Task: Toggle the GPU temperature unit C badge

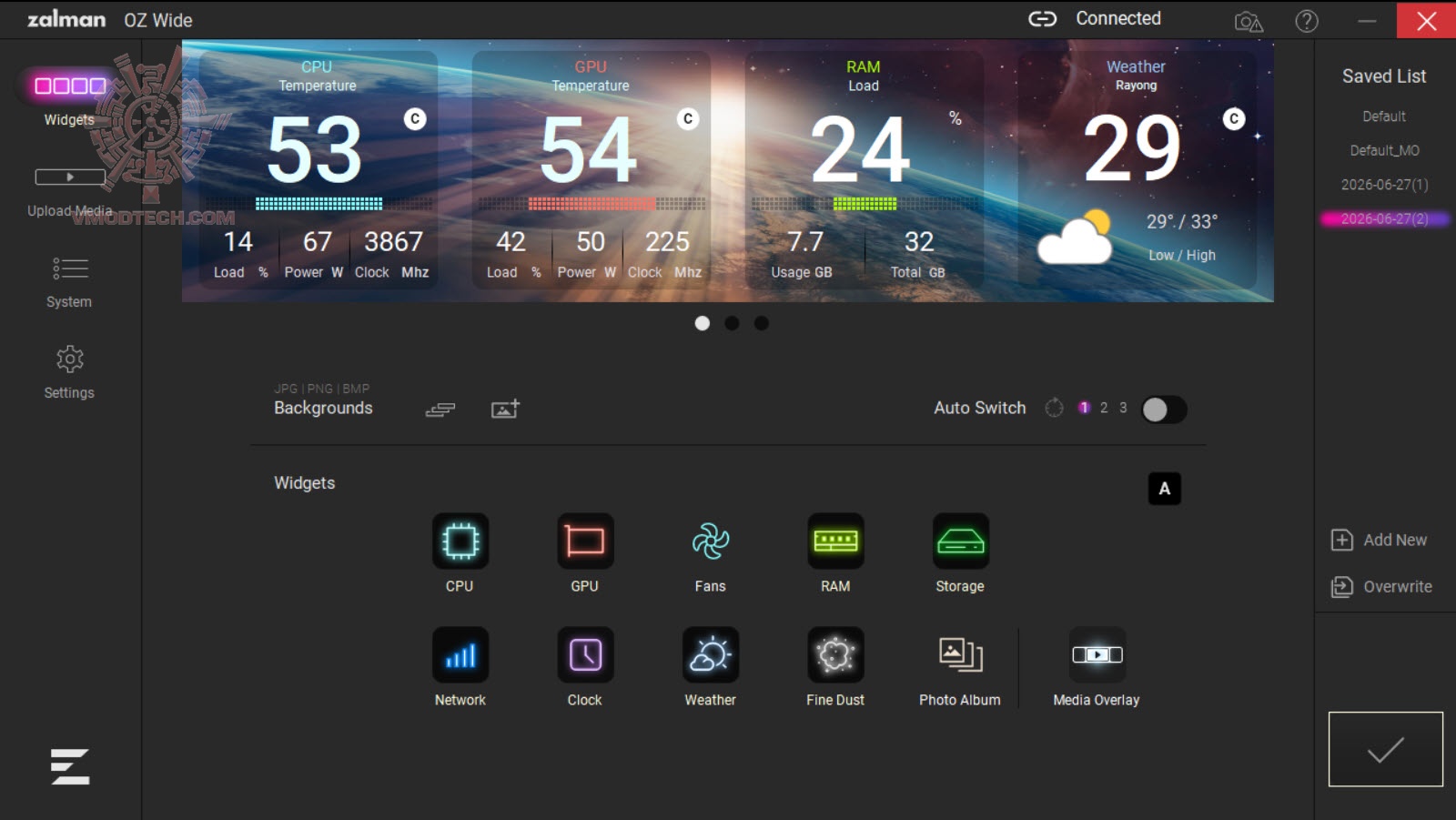Action: [688, 119]
